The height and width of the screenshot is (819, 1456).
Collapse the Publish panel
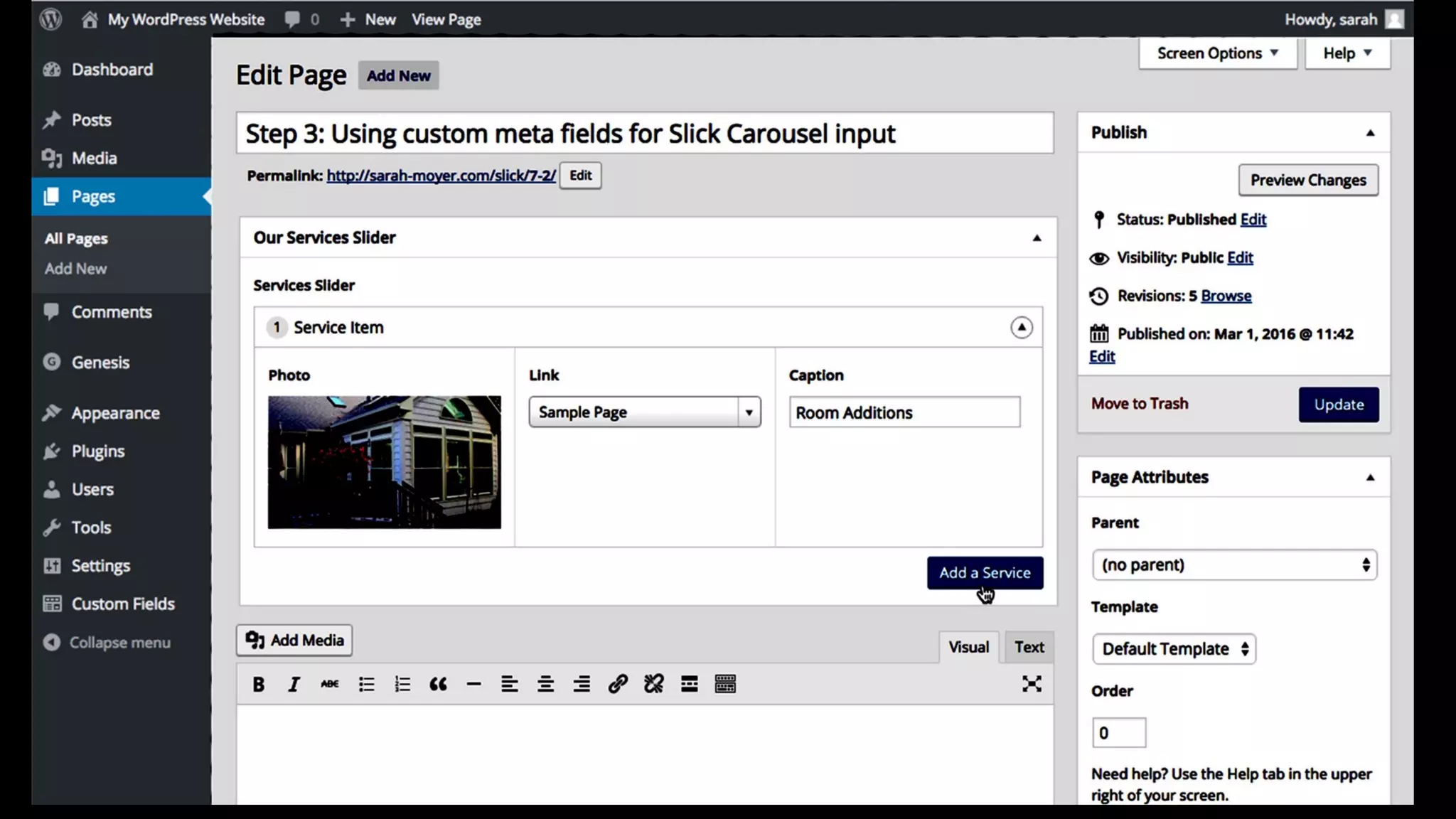click(x=1370, y=133)
